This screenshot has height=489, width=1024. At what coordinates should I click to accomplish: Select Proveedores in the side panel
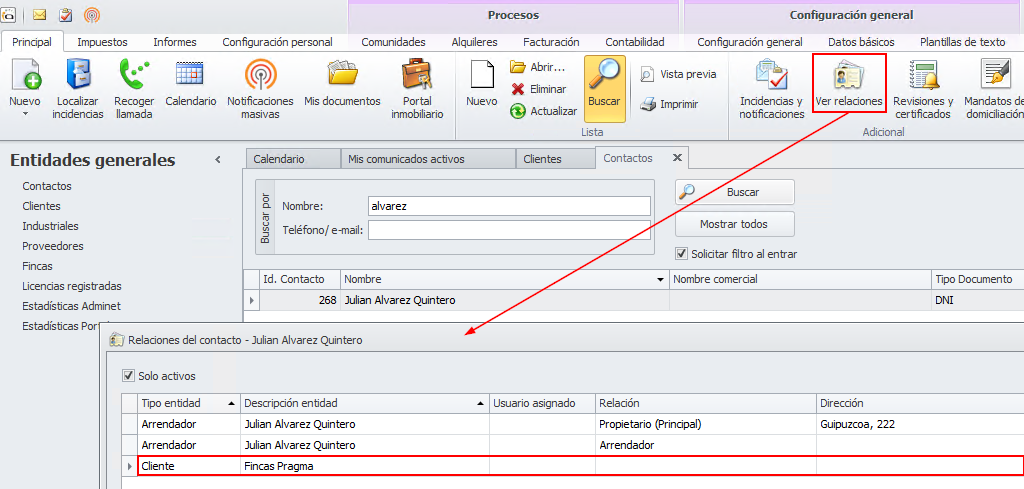click(53, 246)
